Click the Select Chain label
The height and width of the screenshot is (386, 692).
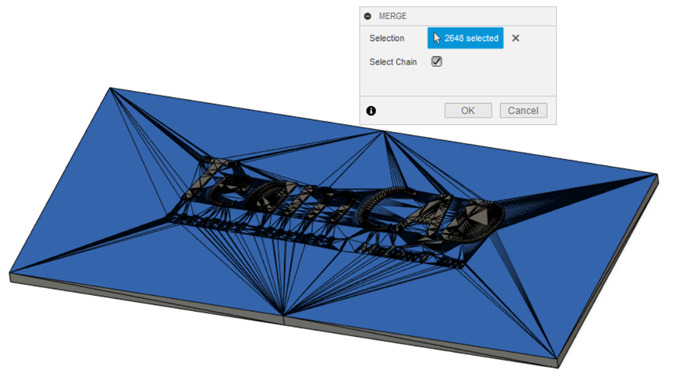(x=393, y=62)
